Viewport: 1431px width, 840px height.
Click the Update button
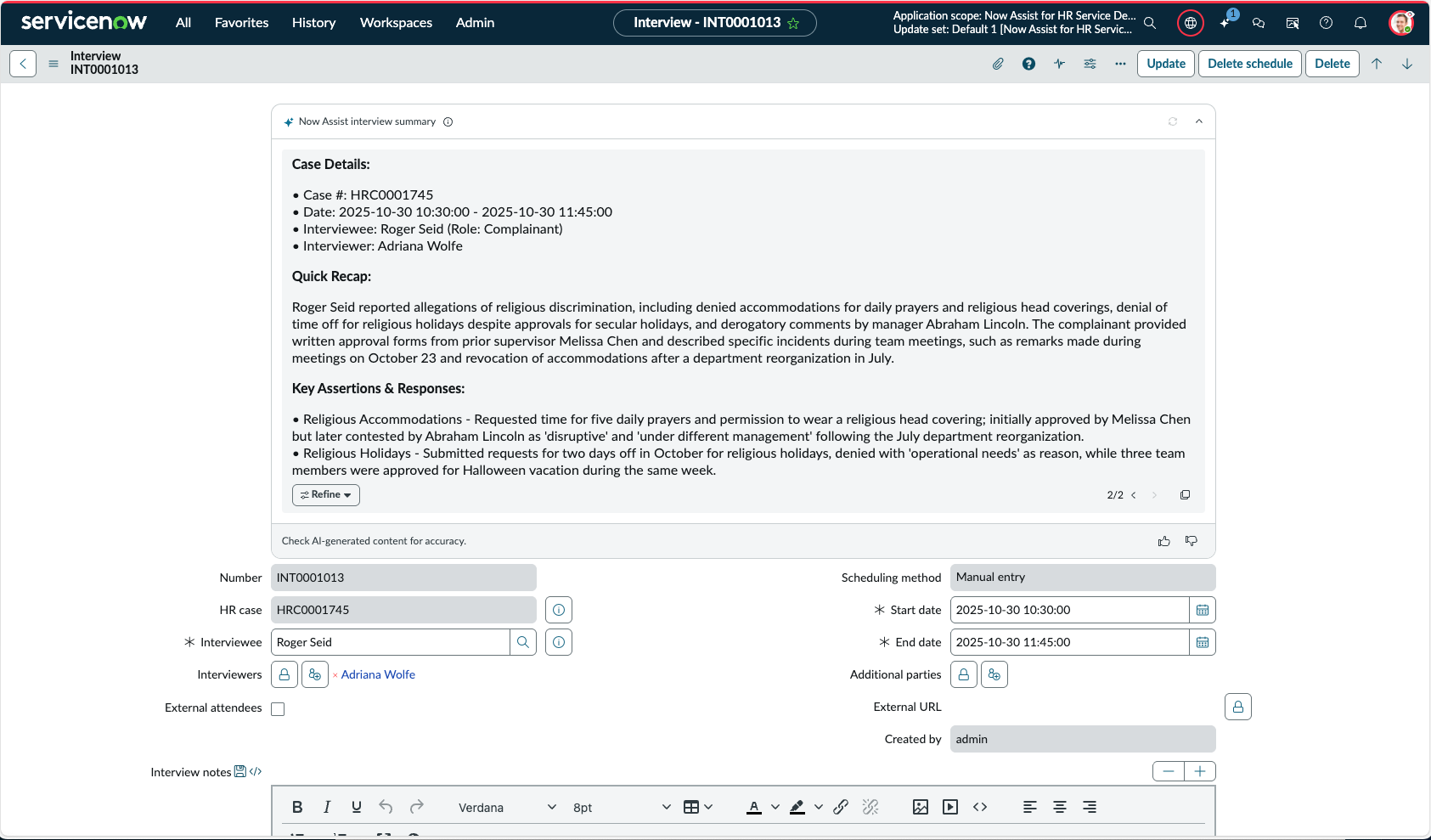pyautogui.click(x=1166, y=64)
